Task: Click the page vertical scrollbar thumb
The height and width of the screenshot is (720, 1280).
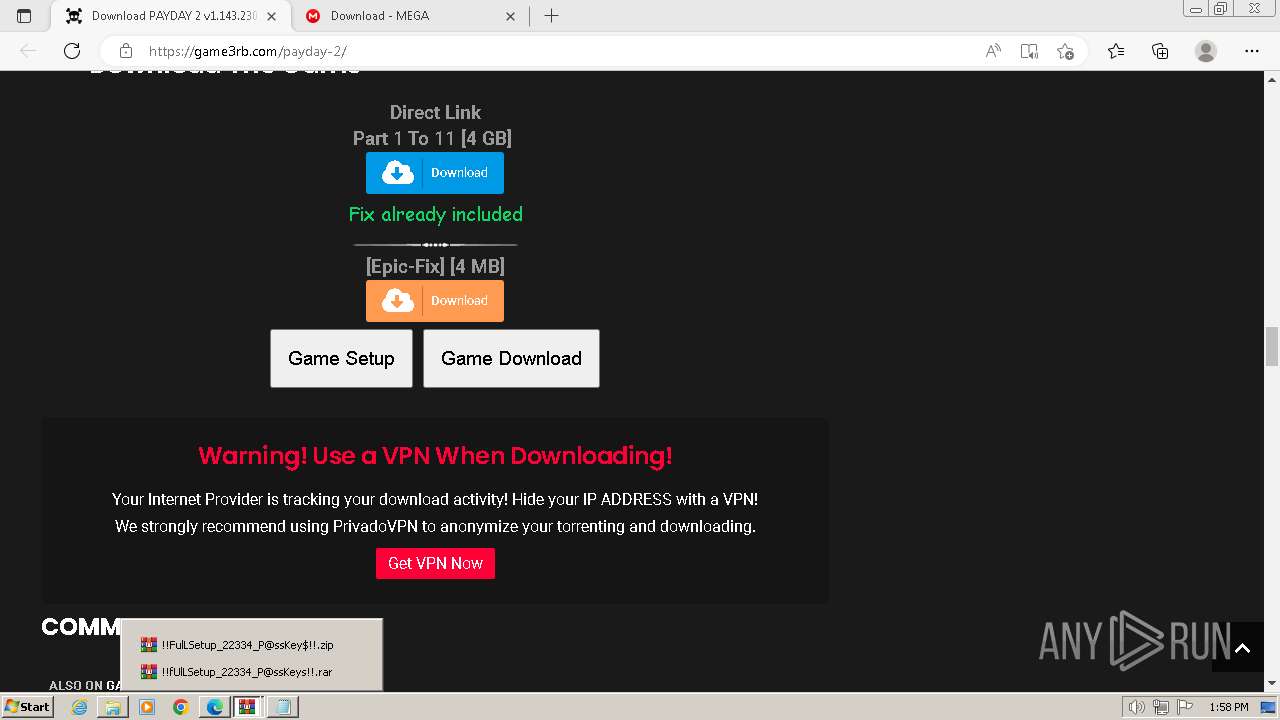Action: pyautogui.click(x=1272, y=346)
